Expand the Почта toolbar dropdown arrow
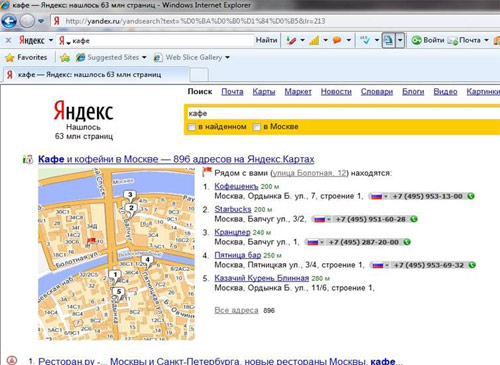Screen dimensions: 500x365 [486, 40]
